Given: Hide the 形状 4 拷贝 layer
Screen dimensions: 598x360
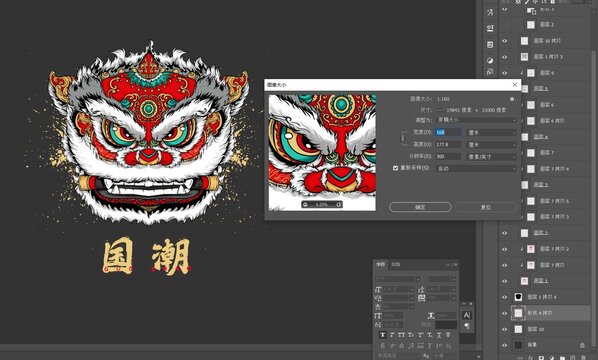Looking at the screenshot, I should pyautogui.click(x=505, y=313).
